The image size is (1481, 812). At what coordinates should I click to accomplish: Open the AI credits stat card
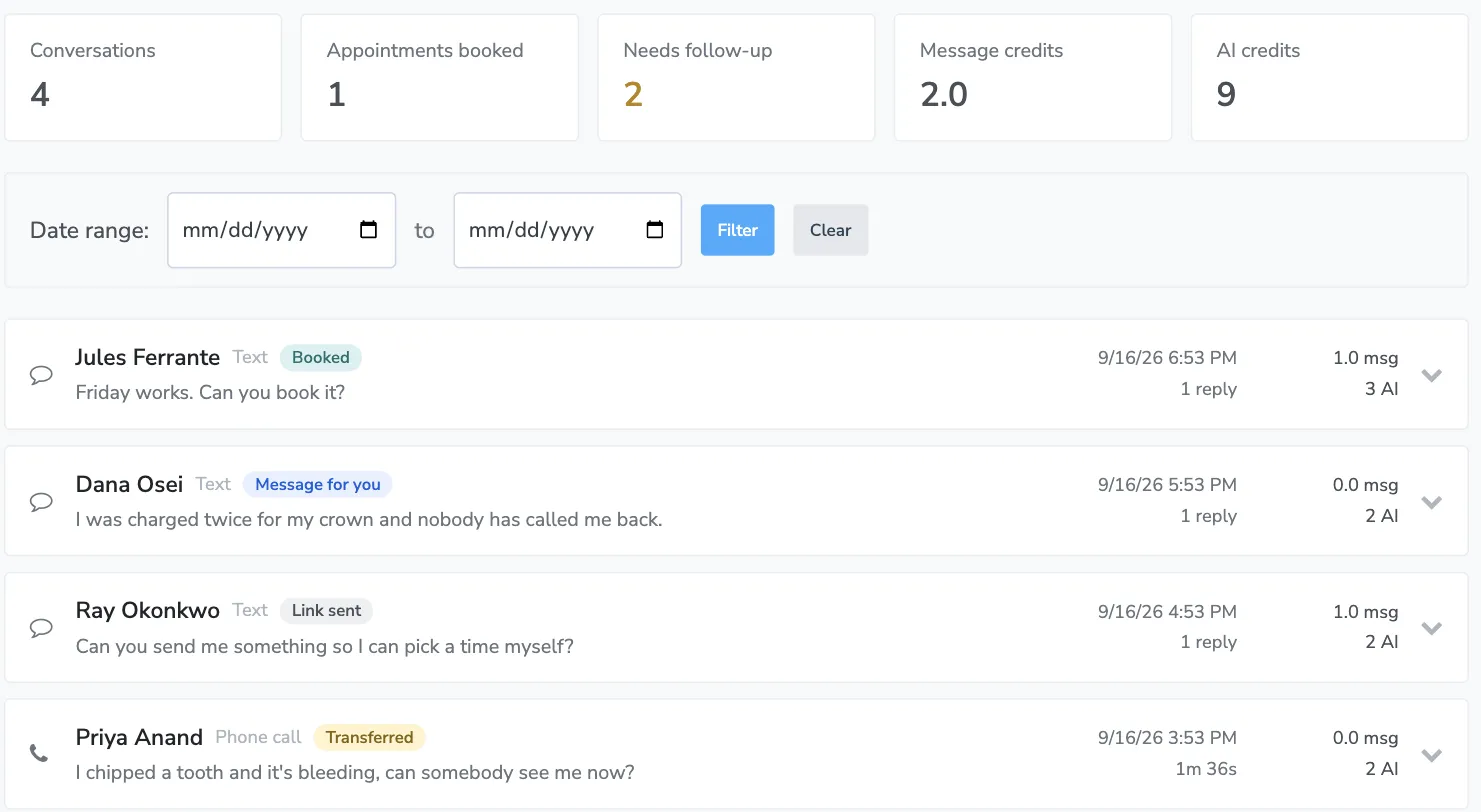[x=1329, y=77]
